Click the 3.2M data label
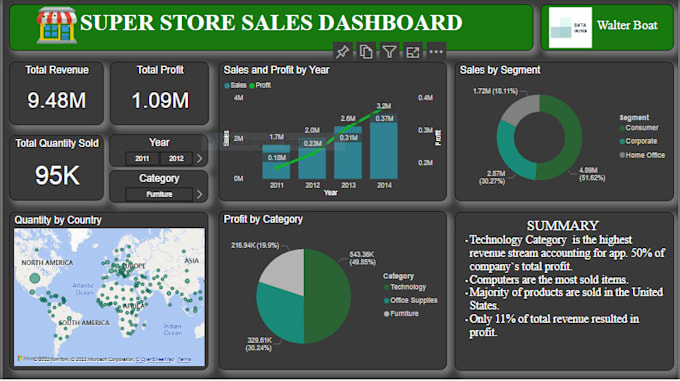The height and width of the screenshot is (381, 680). (x=384, y=106)
